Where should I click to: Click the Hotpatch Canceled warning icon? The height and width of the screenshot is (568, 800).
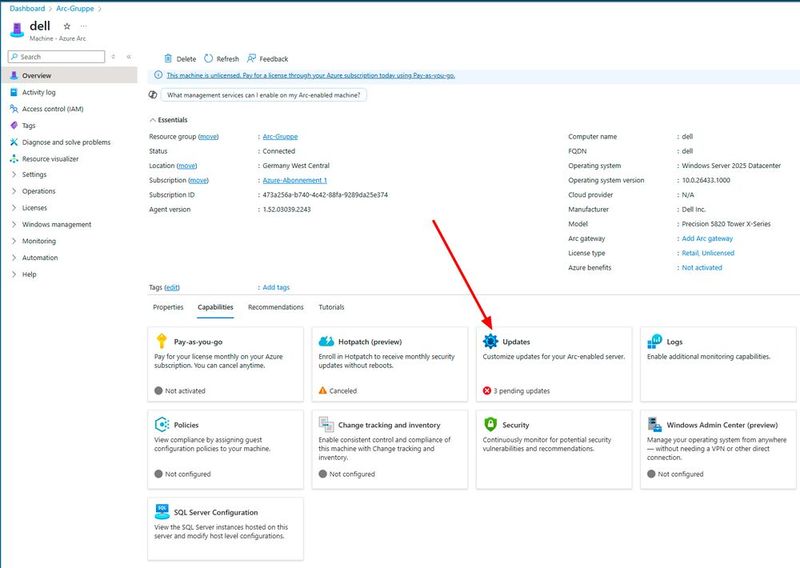click(x=322, y=390)
